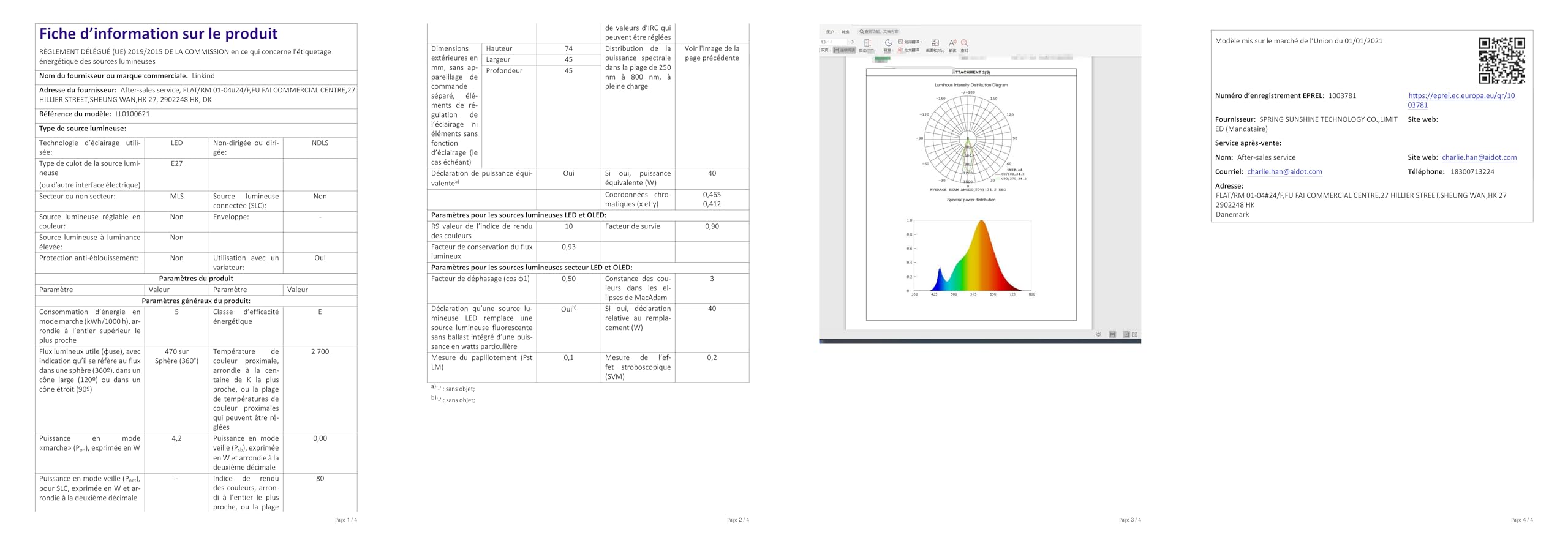This screenshot has width=1568, height=554.
Task: Click the eye-protection icon in status bar
Action: click(1098, 334)
